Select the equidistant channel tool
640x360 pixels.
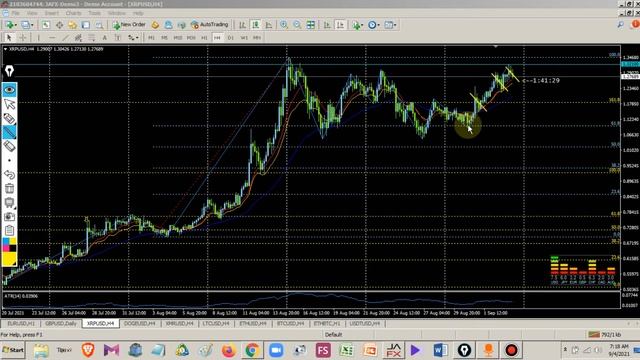point(78,38)
